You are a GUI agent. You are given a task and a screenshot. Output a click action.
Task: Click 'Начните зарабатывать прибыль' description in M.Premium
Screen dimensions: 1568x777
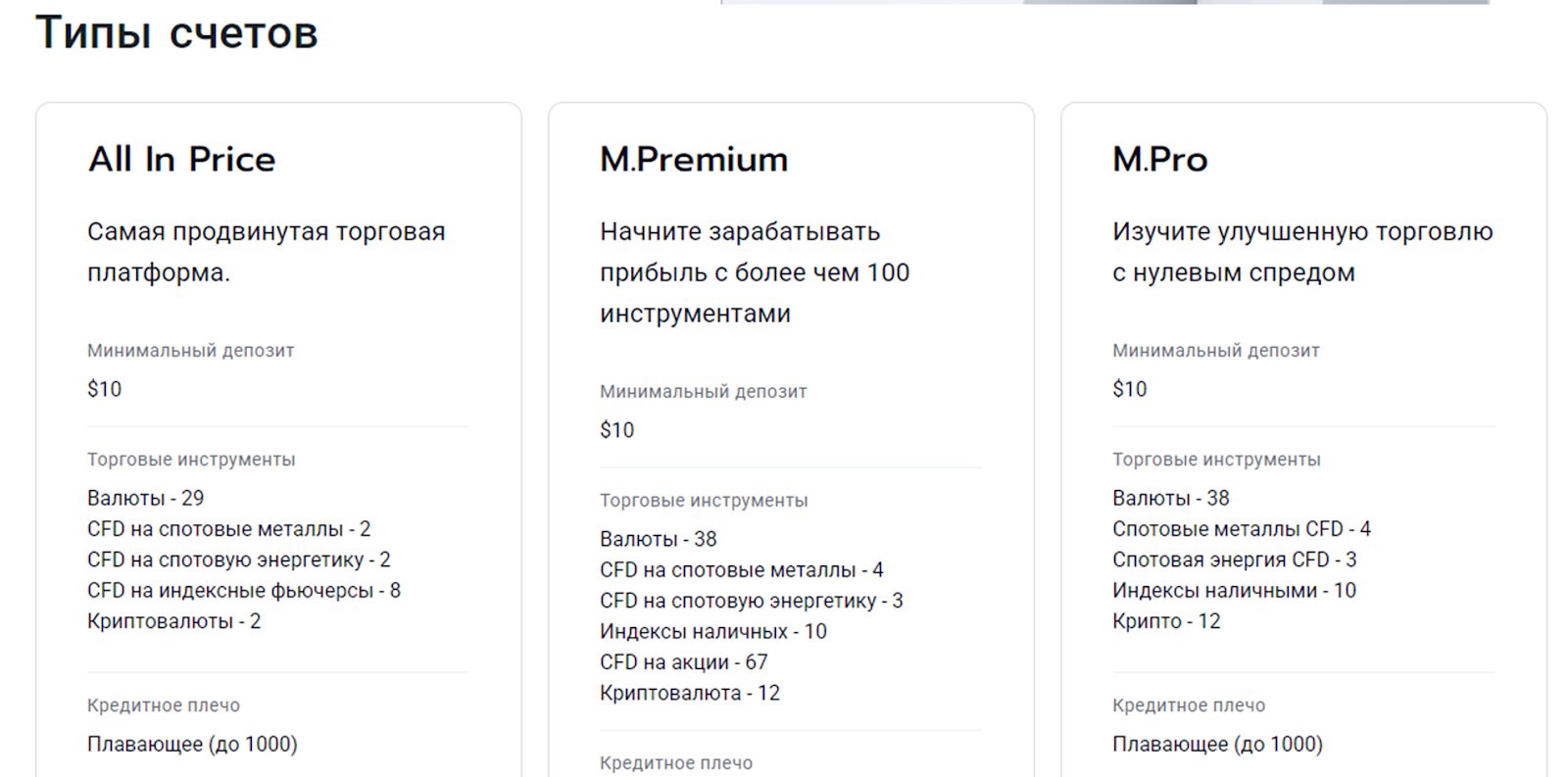[x=755, y=272]
